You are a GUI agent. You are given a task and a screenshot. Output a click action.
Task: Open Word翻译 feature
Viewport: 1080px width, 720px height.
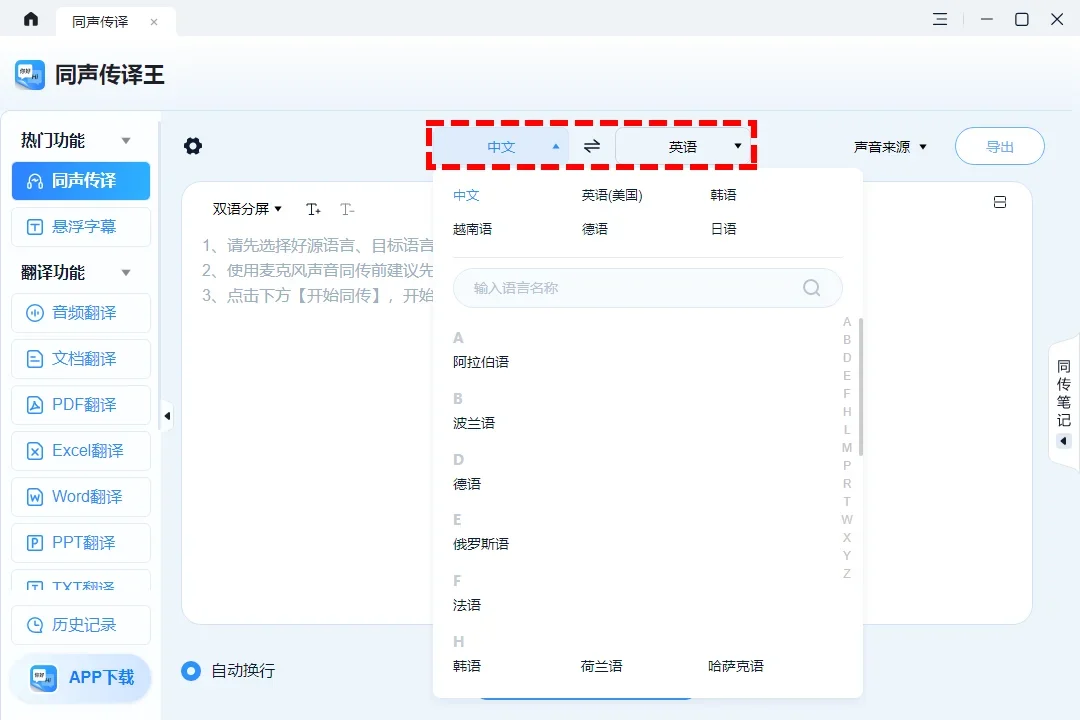81,497
